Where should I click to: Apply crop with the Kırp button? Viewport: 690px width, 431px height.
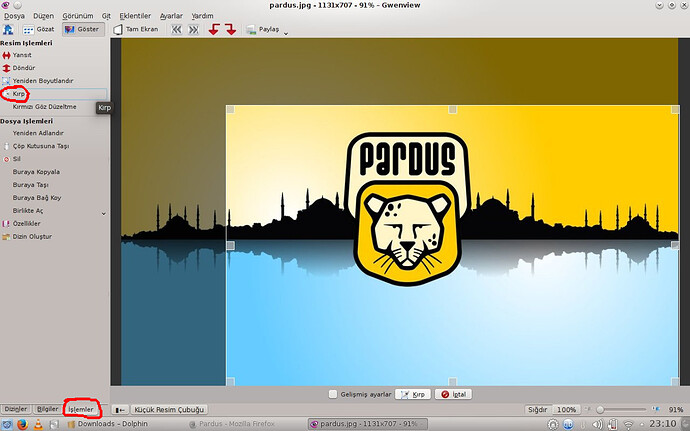413,394
